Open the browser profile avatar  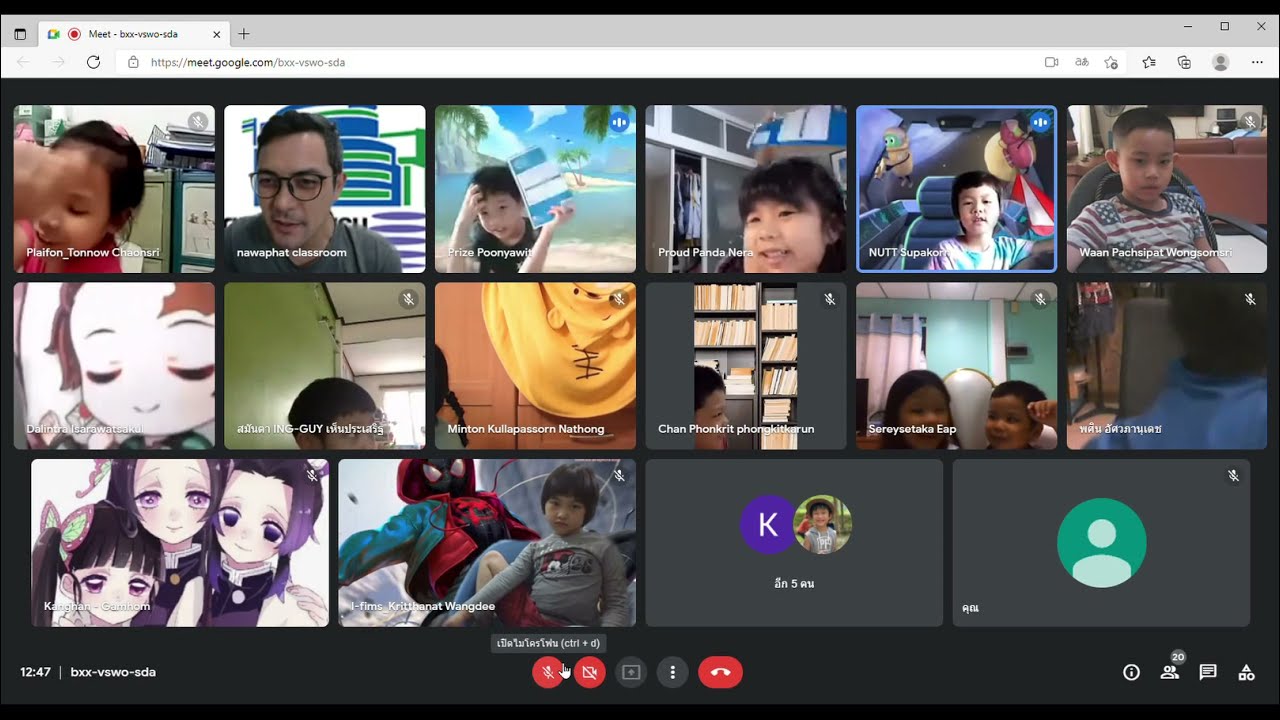coord(1220,62)
